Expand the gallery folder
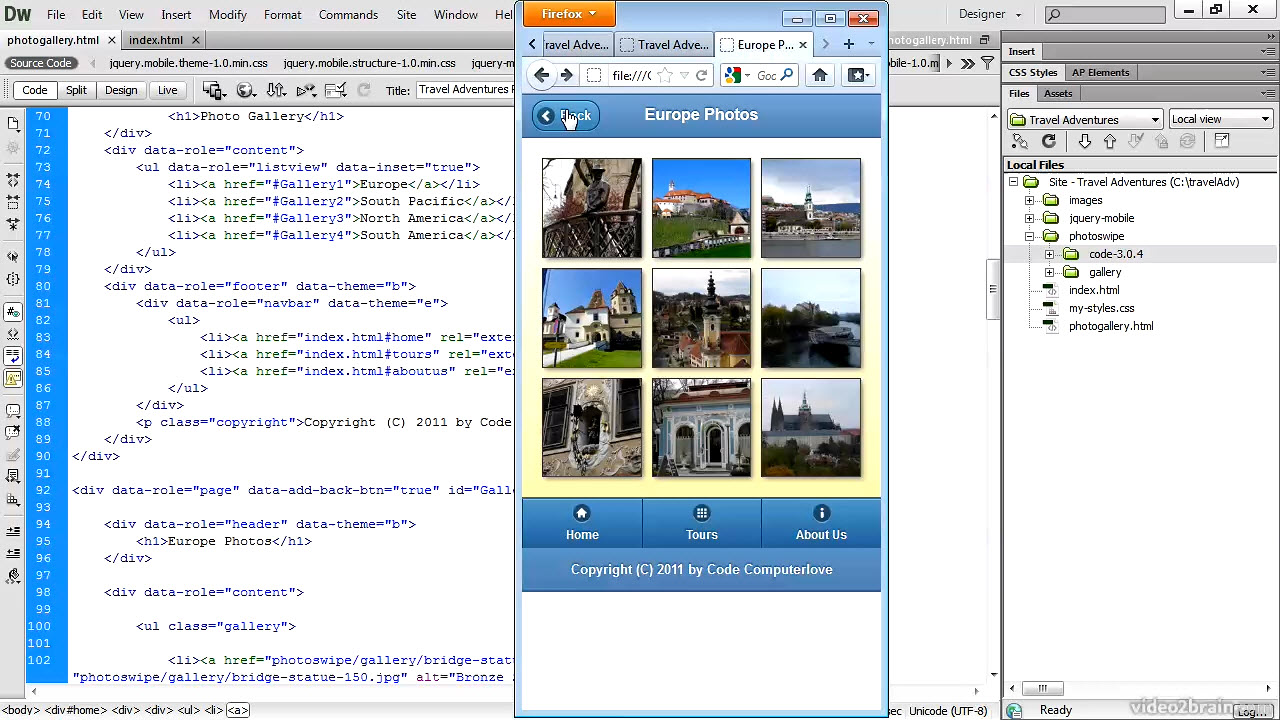Screen dimensions: 1280x720 pos(1049,272)
